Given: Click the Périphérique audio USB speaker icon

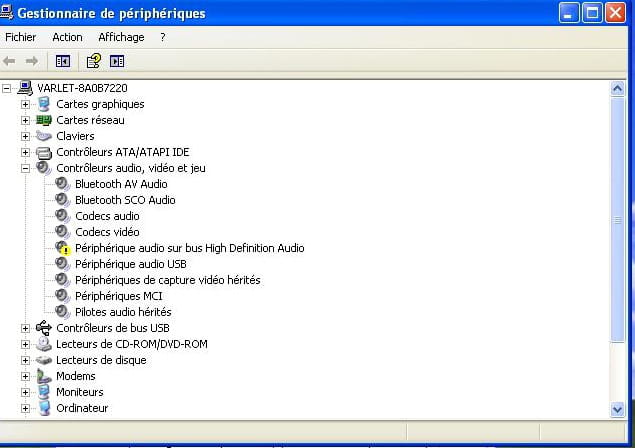Looking at the screenshot, I should pyautogui.click(x=62, y=264).
